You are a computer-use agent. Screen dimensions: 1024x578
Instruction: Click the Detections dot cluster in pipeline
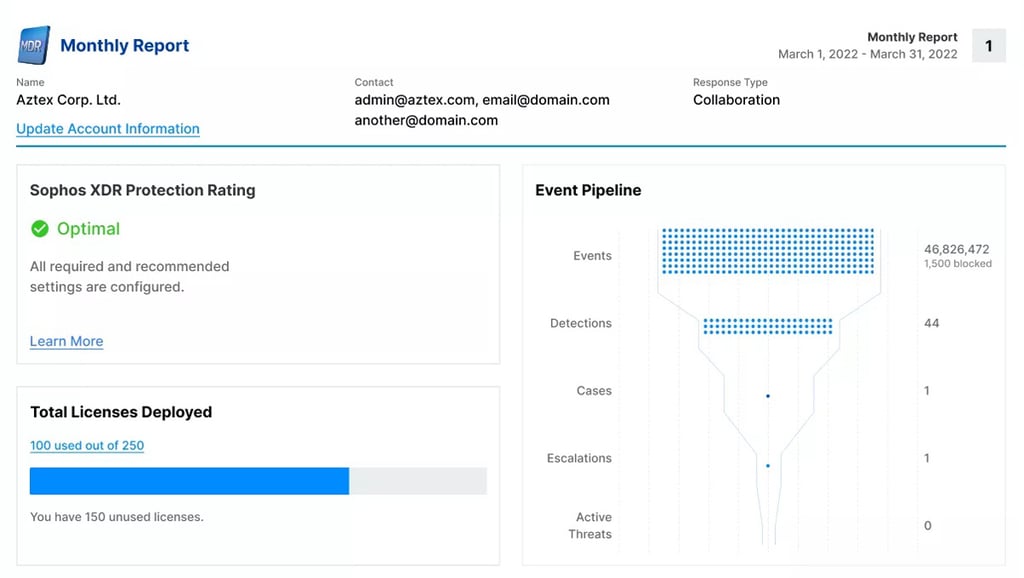(x=768, y=326)
